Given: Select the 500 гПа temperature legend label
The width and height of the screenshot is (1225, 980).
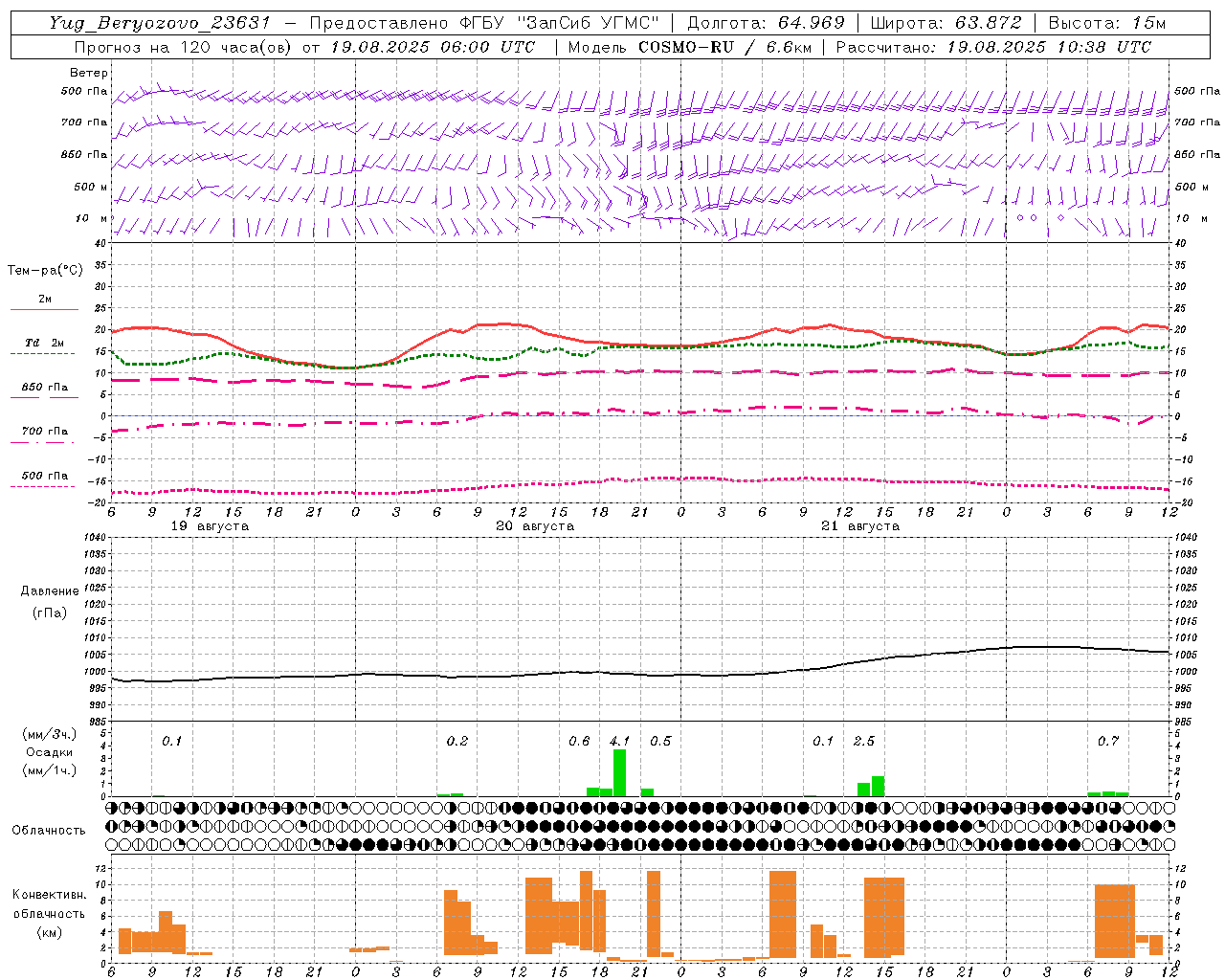Looking at the screenshot, I should 45,476.
